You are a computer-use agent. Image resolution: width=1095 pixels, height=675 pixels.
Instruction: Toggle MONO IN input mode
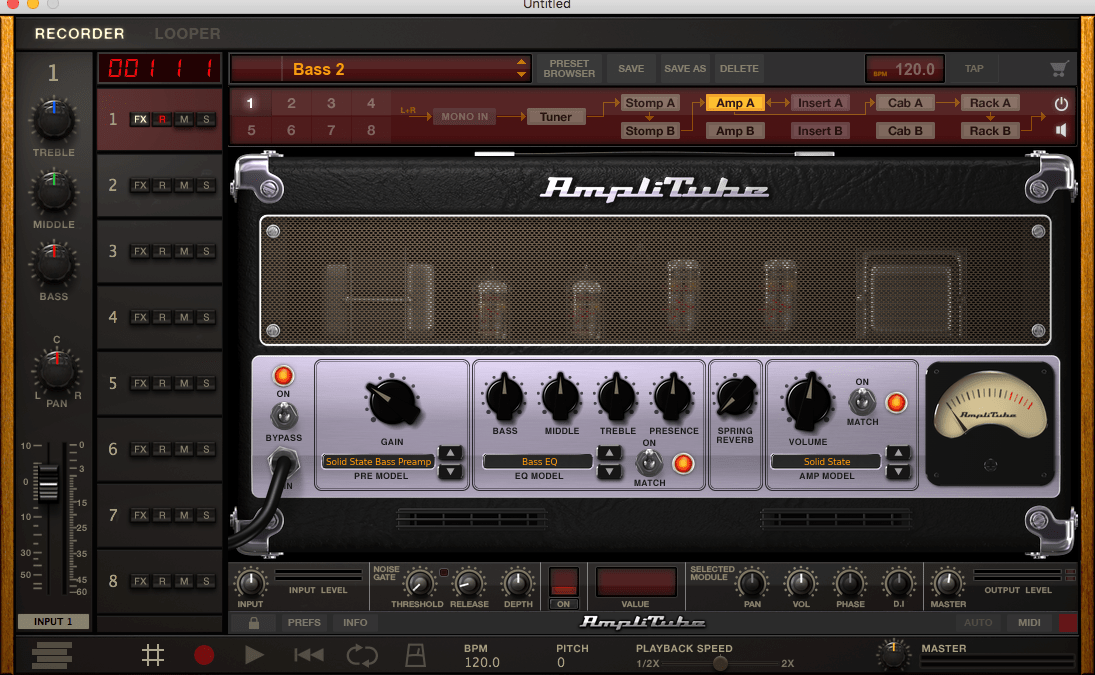click(464, 117)
